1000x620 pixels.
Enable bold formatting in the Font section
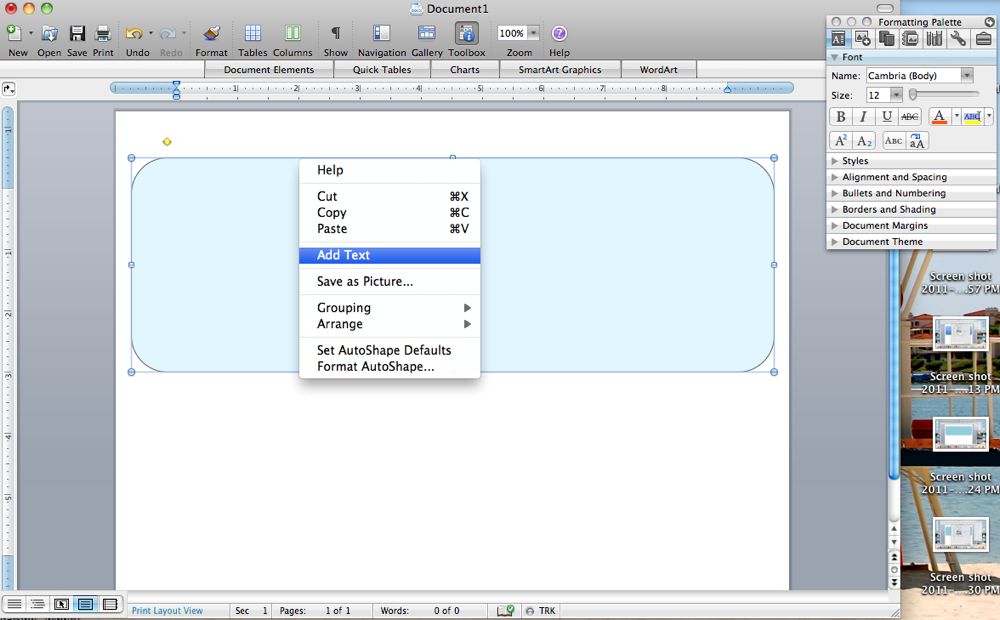coord(840,117)
